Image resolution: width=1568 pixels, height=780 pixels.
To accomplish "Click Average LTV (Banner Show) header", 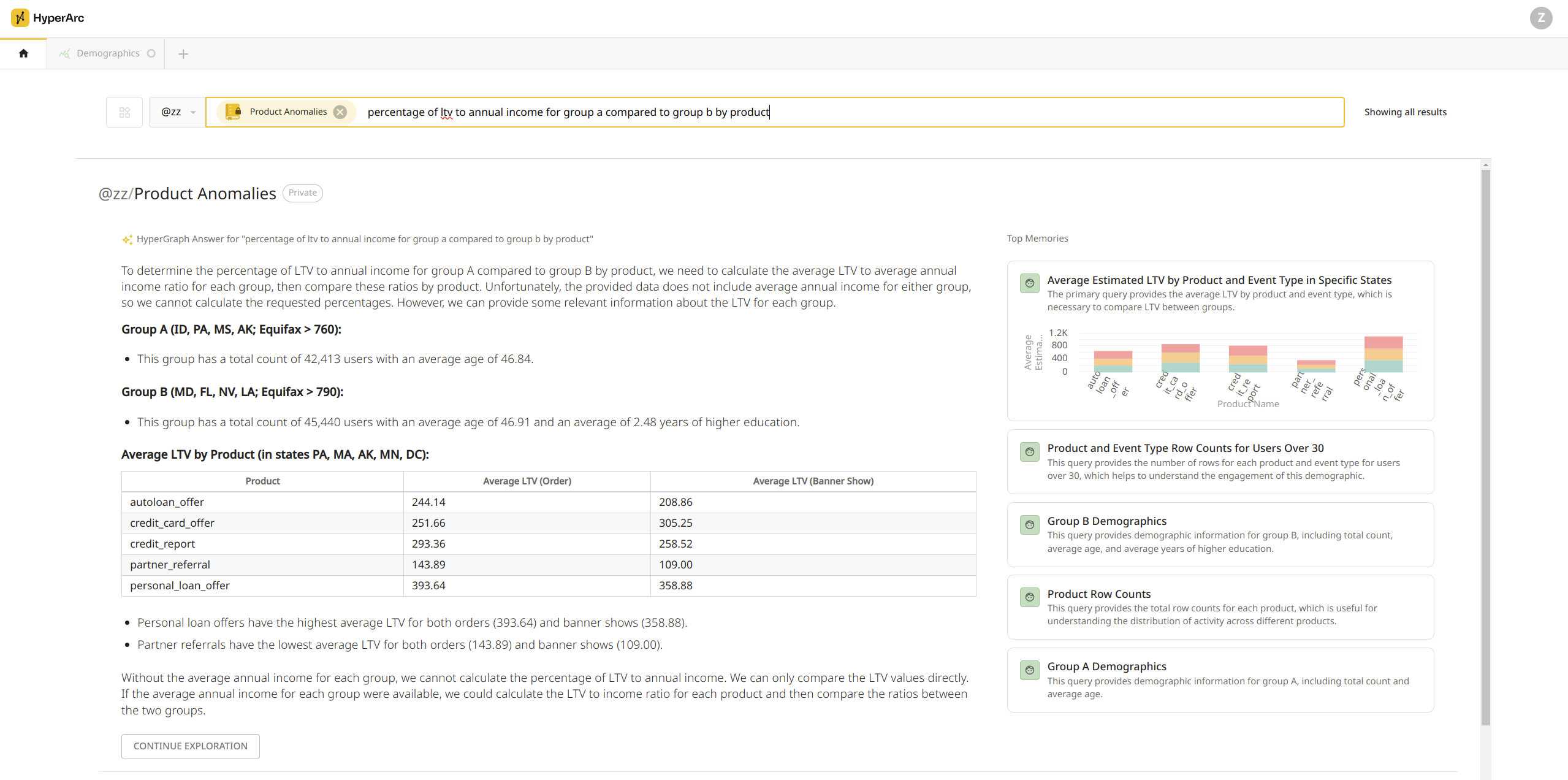I will tap(813, 481).
